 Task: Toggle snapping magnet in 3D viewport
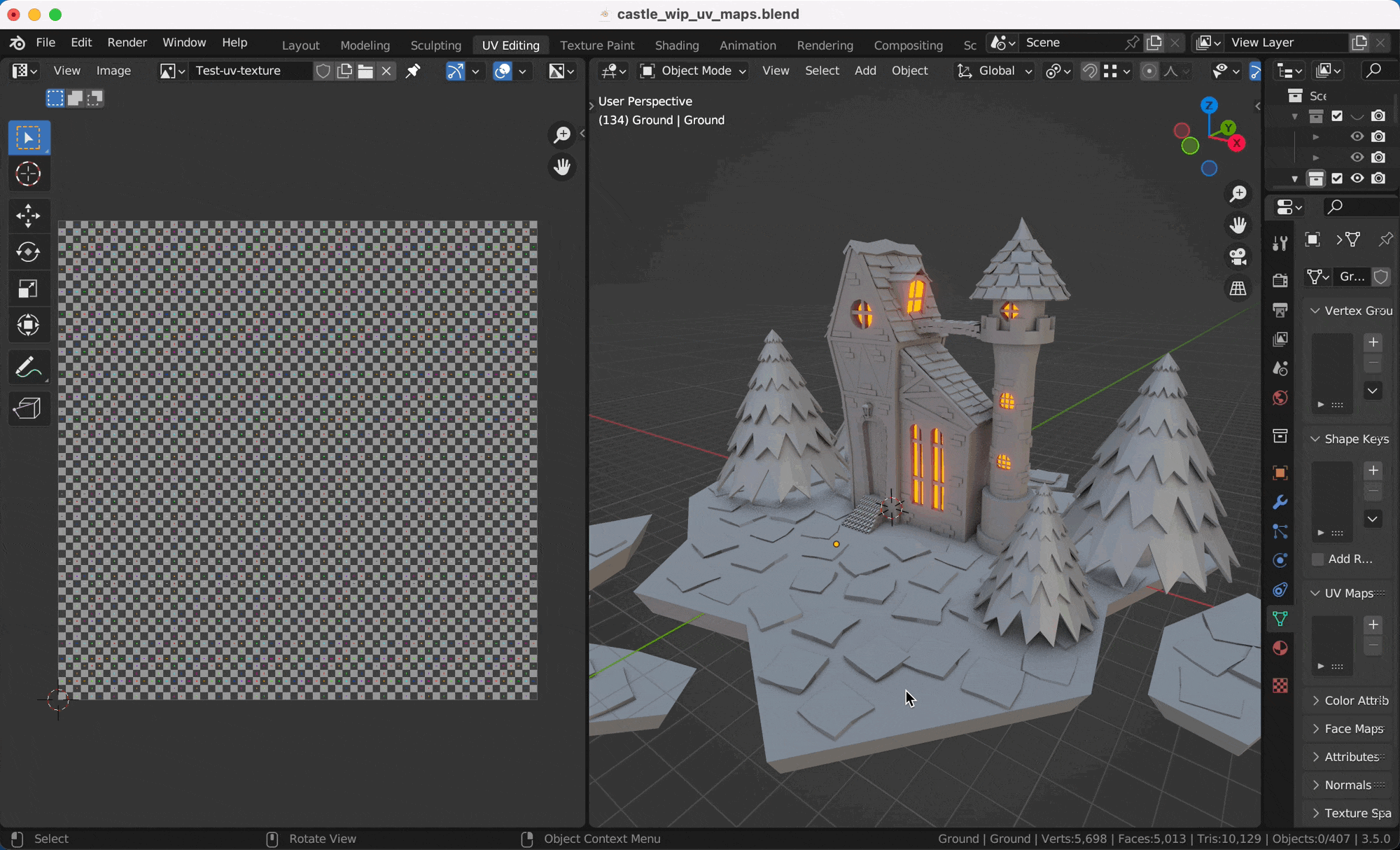(1089, 71)
